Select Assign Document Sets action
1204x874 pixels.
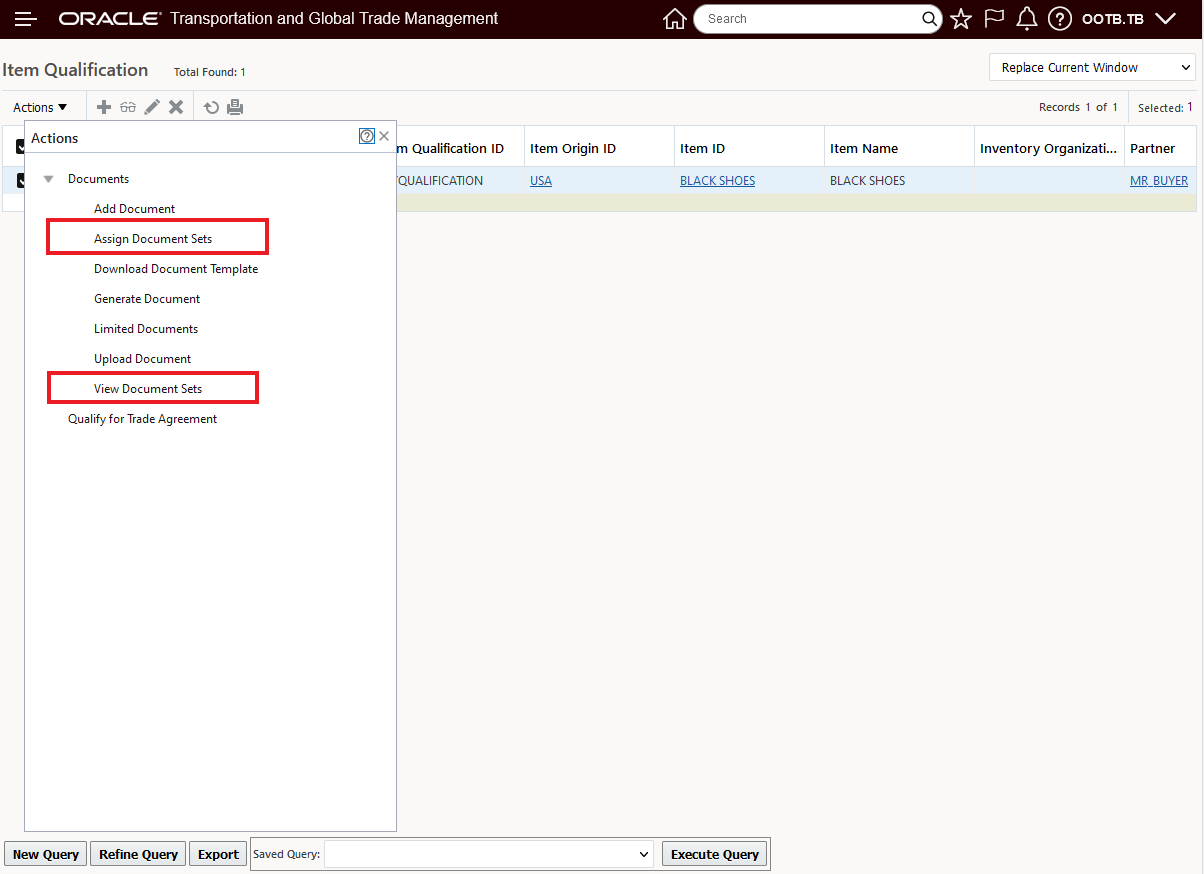[153, 239]
